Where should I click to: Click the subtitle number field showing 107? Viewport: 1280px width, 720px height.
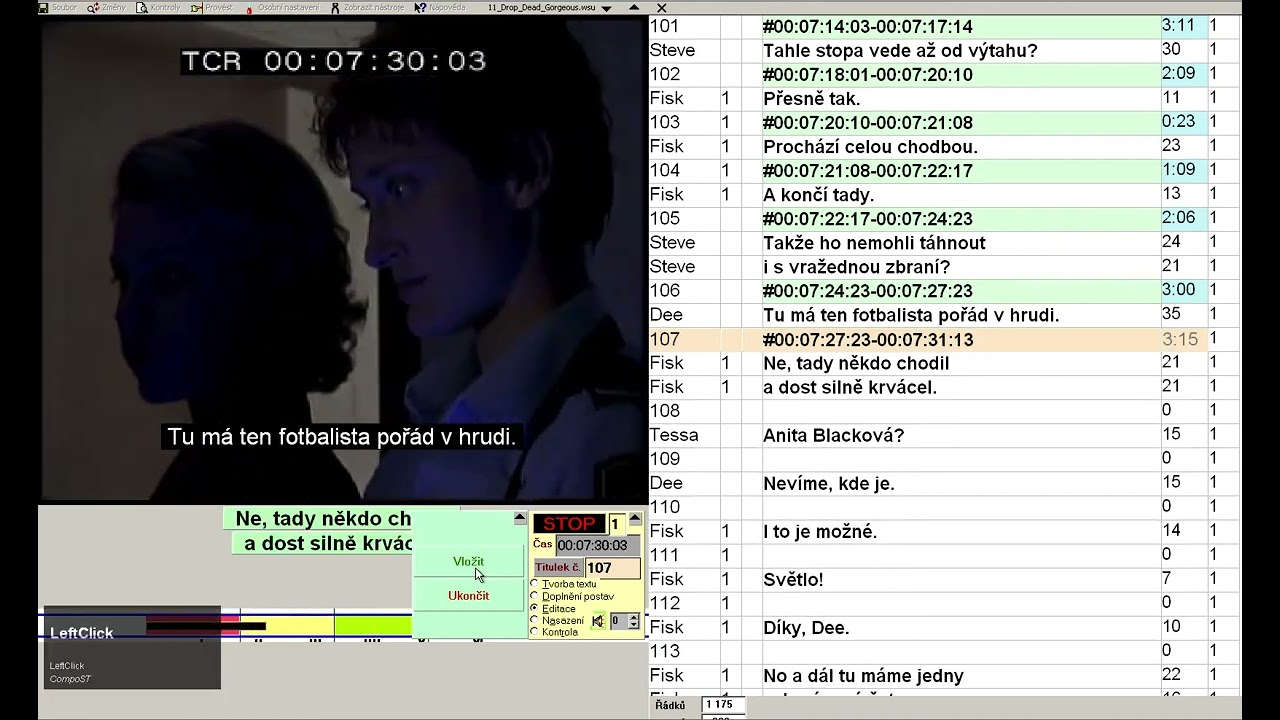coord(612,567)
